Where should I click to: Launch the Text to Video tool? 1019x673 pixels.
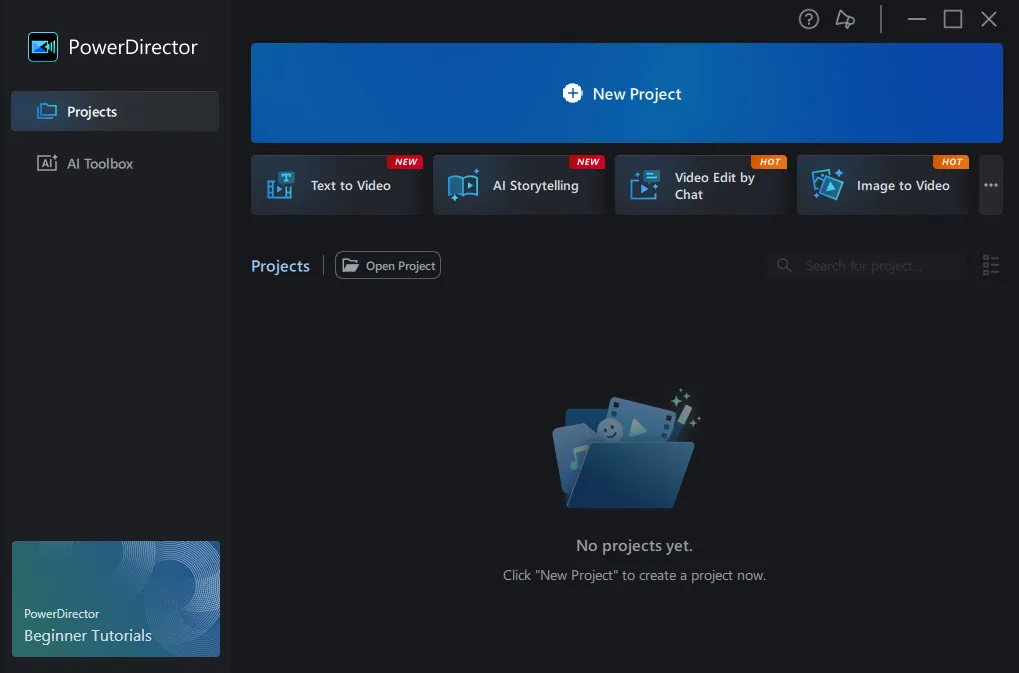(x=337, y=185)
